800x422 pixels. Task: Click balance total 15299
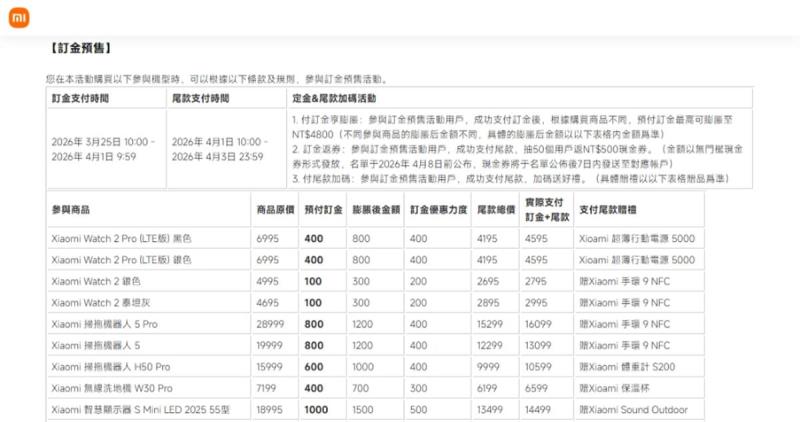490,325
